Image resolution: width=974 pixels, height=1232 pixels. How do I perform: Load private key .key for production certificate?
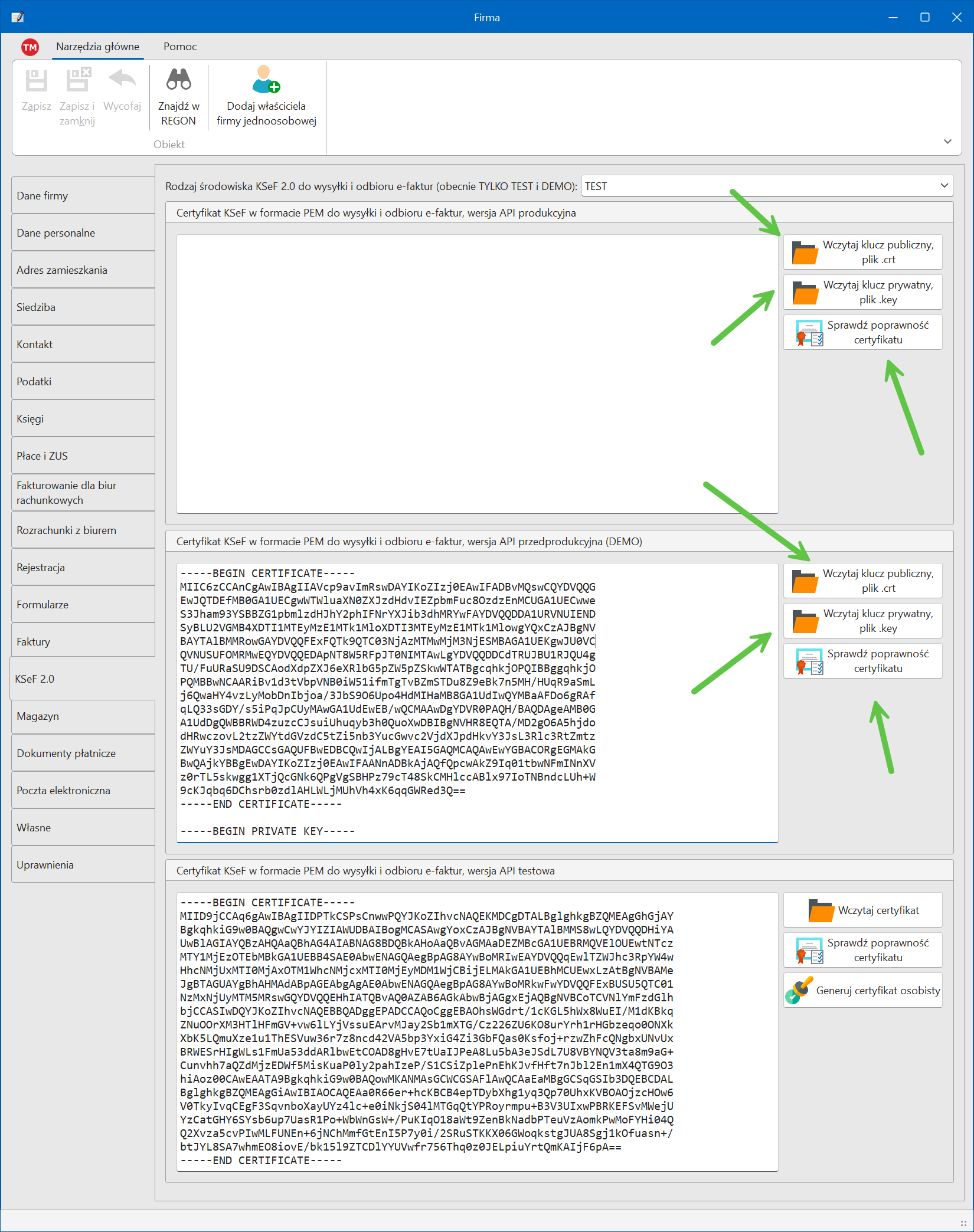click(x=862, y=292)
